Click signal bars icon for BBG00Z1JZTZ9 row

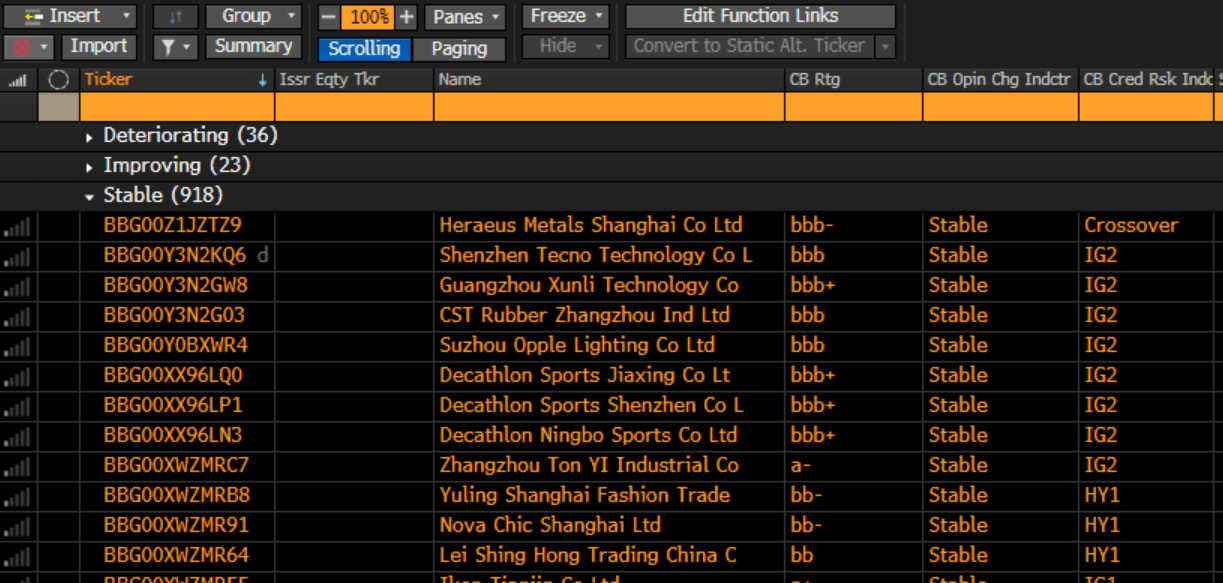[17, 227]
